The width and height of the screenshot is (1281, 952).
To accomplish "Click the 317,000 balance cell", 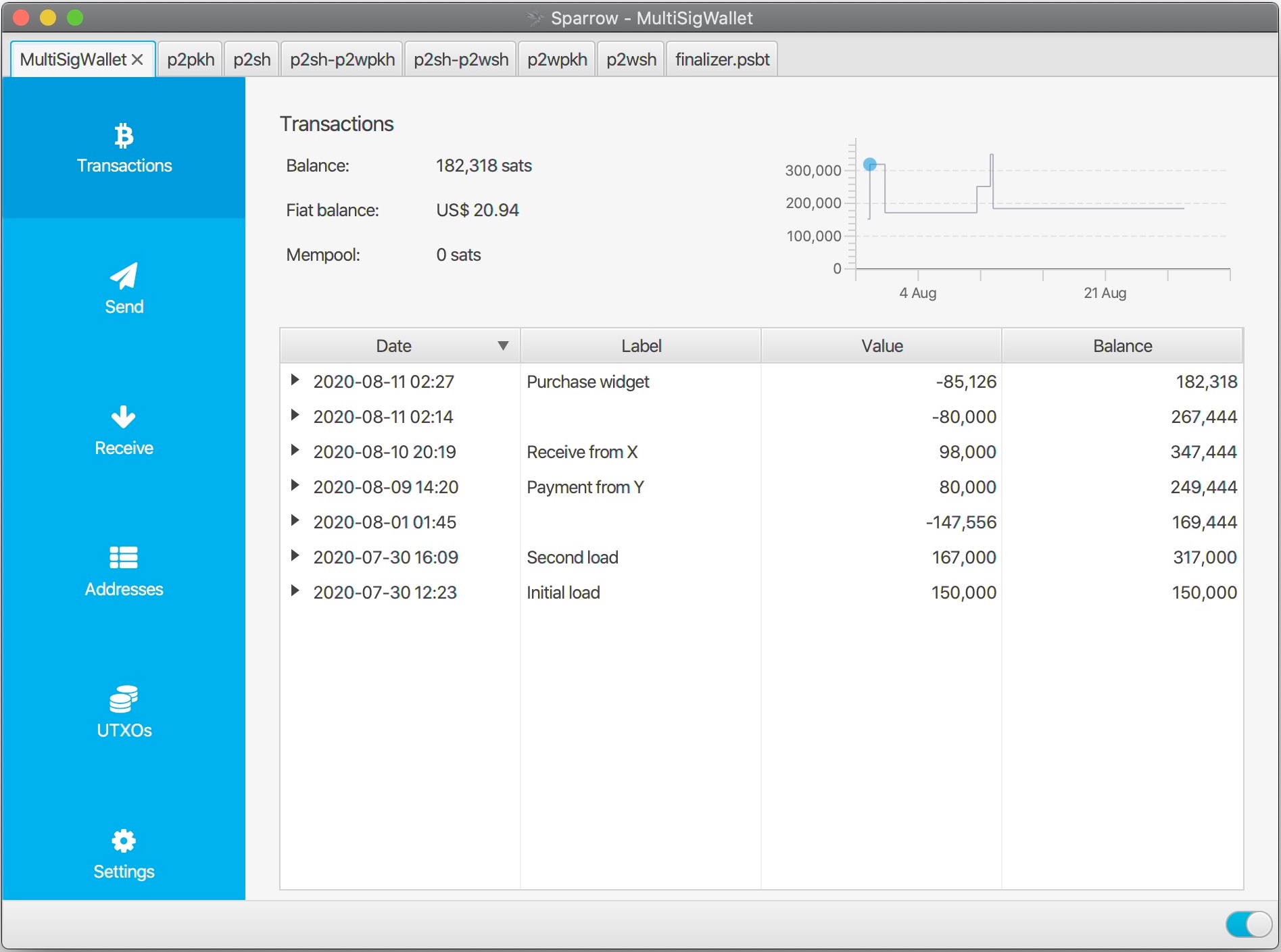I will point(1122,557).
